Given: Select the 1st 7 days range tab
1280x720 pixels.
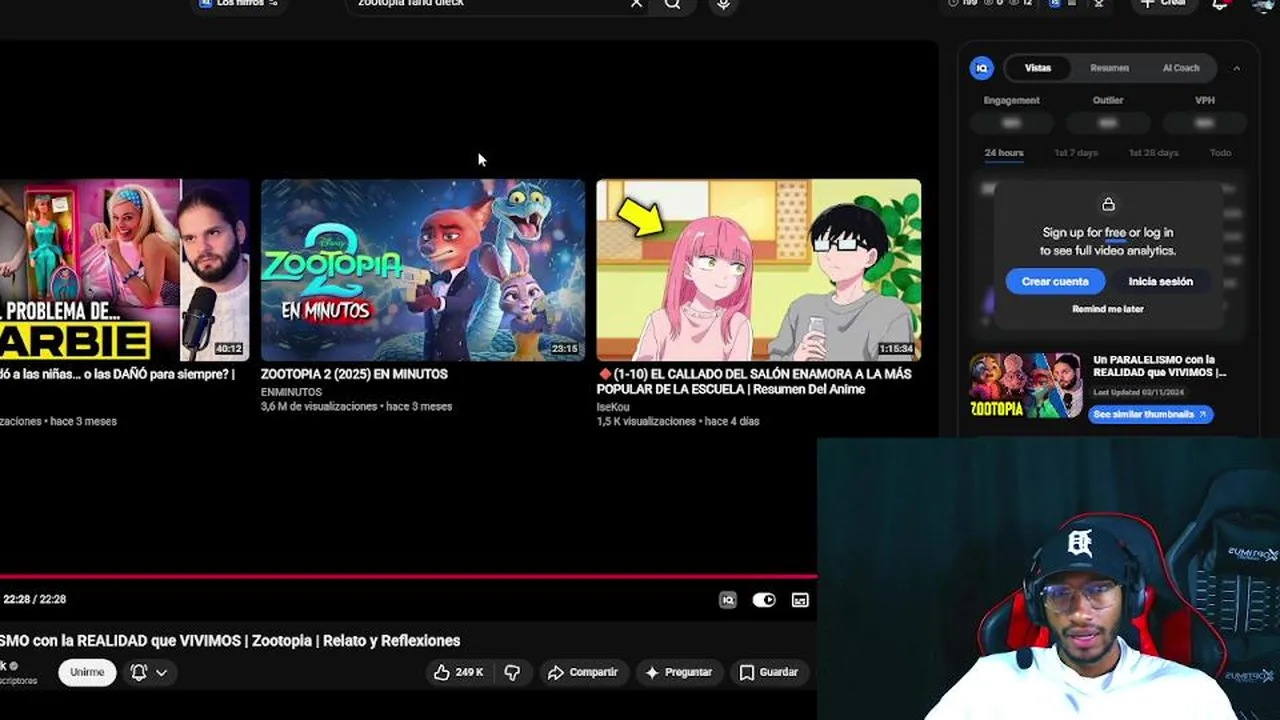Looking at the screenshot, I should 1076,153.
